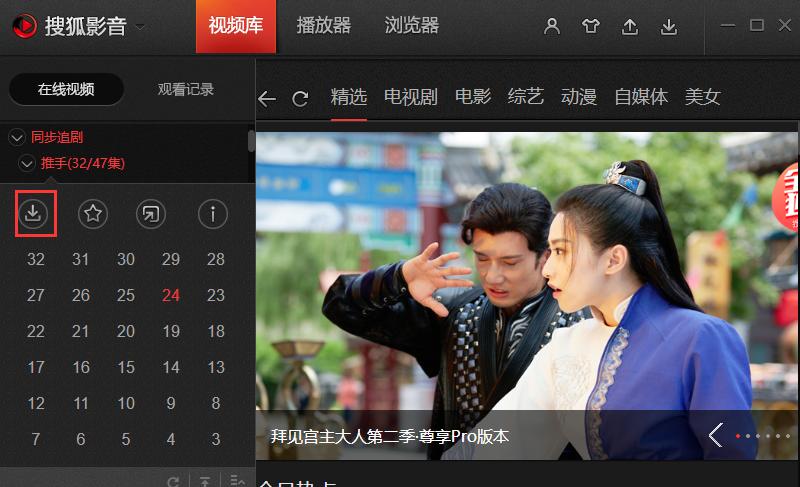Click the pop-out window icon
This screenshot has height=487, width=800.
click(x=151, y=213)
